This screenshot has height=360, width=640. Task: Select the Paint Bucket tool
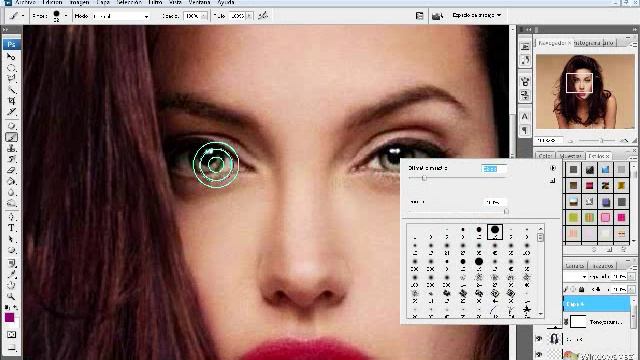(x=11, y=181)
